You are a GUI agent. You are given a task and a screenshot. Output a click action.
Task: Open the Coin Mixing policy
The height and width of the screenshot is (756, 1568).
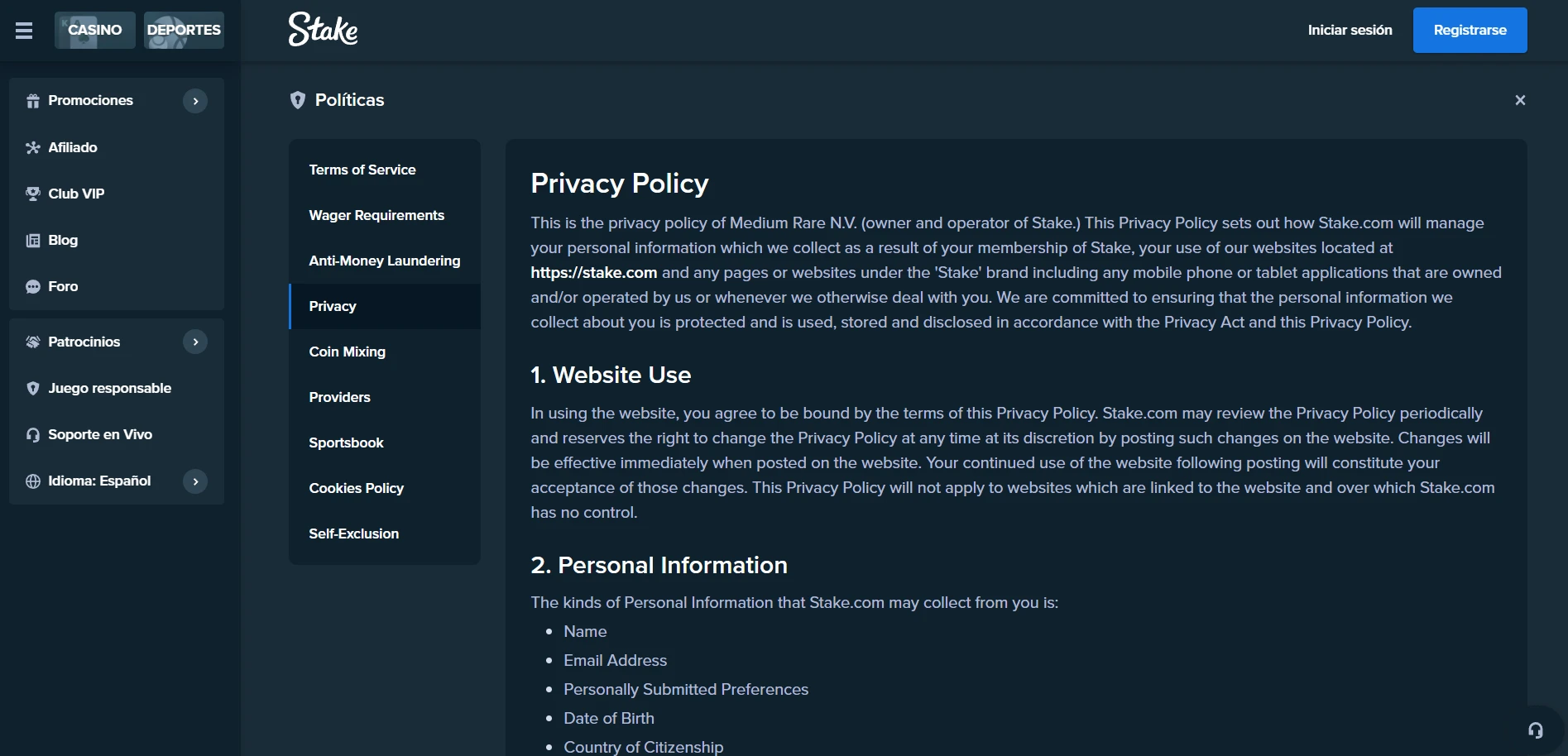pyautogui.click(x=385, y=352)
